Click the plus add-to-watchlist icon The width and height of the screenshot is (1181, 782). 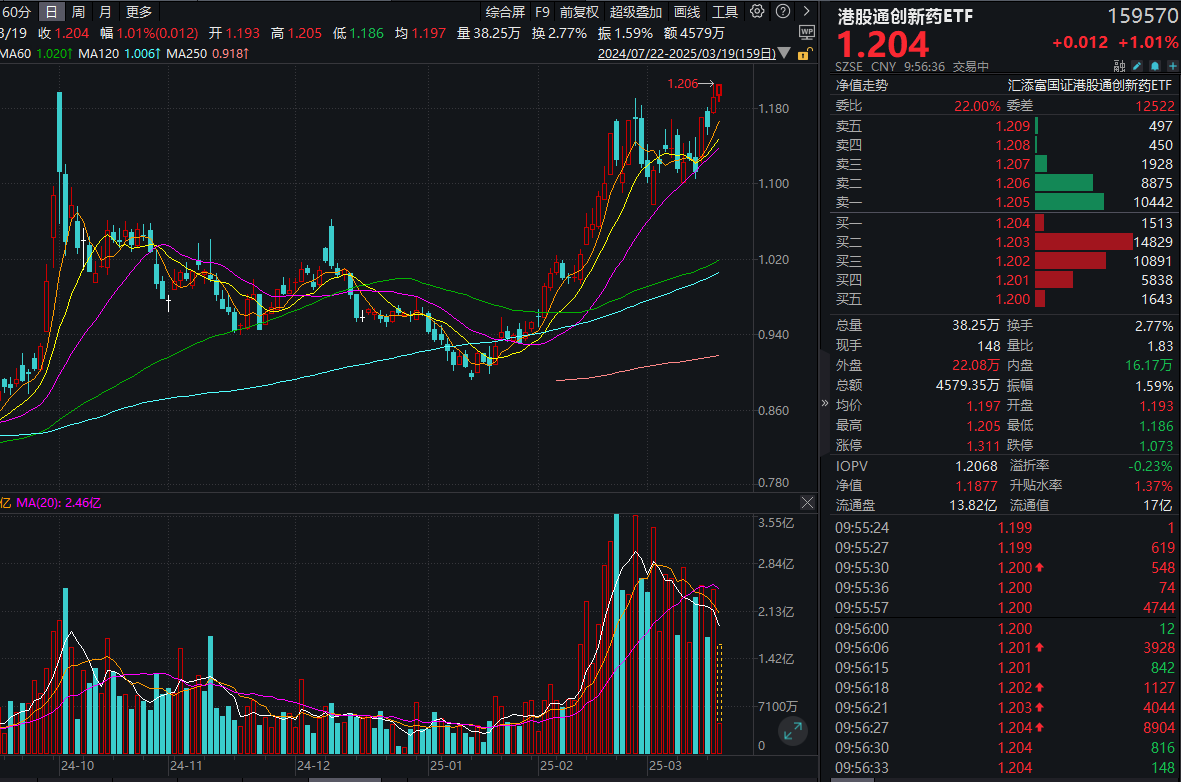point(1173,63)
